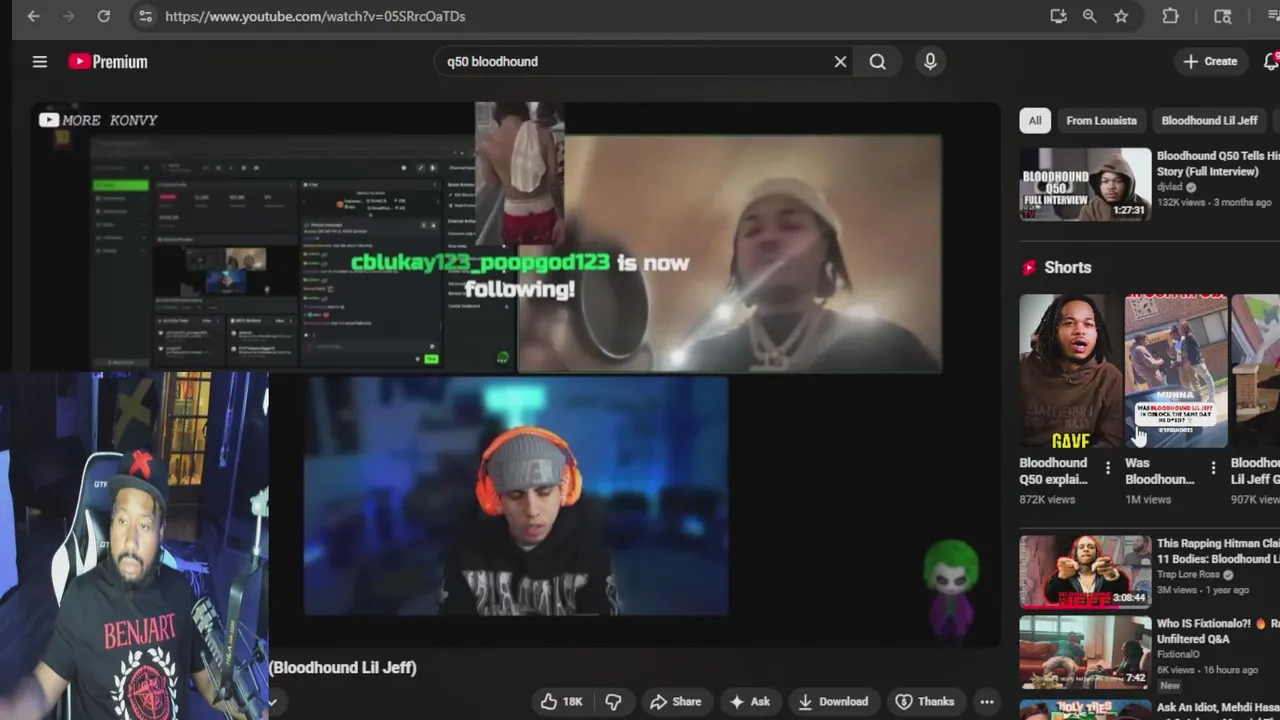This screenshot has width=1280, height=720.
Task: Start voice search with microphone icon
Action: (x=930, y=61)
